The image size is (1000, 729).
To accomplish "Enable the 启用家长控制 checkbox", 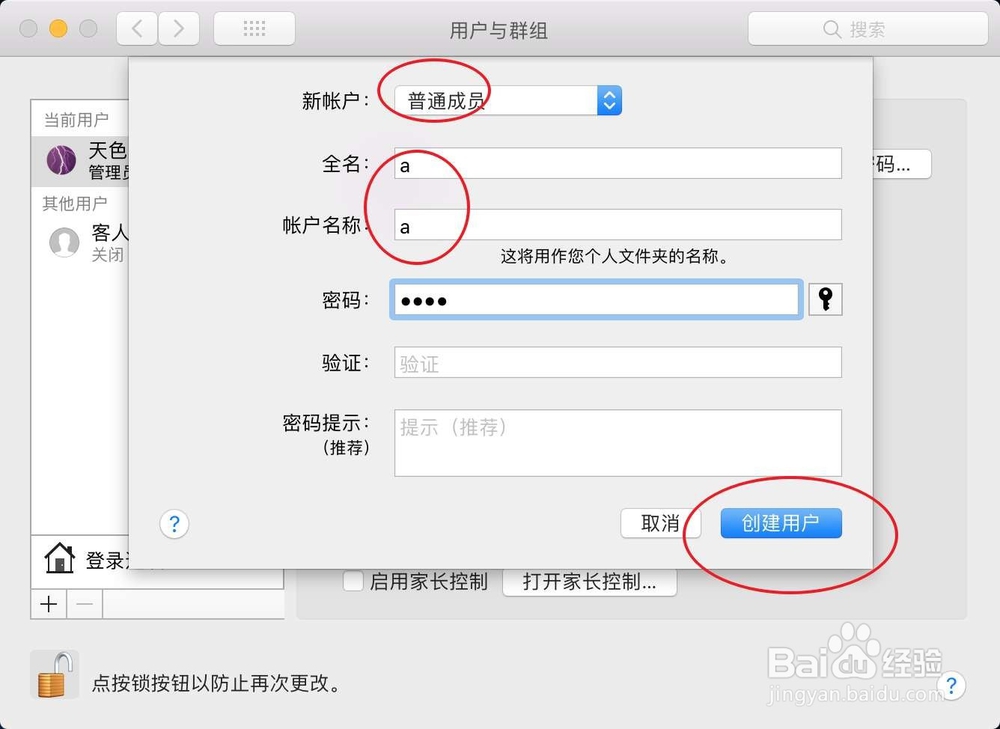I will pos(353,581).
